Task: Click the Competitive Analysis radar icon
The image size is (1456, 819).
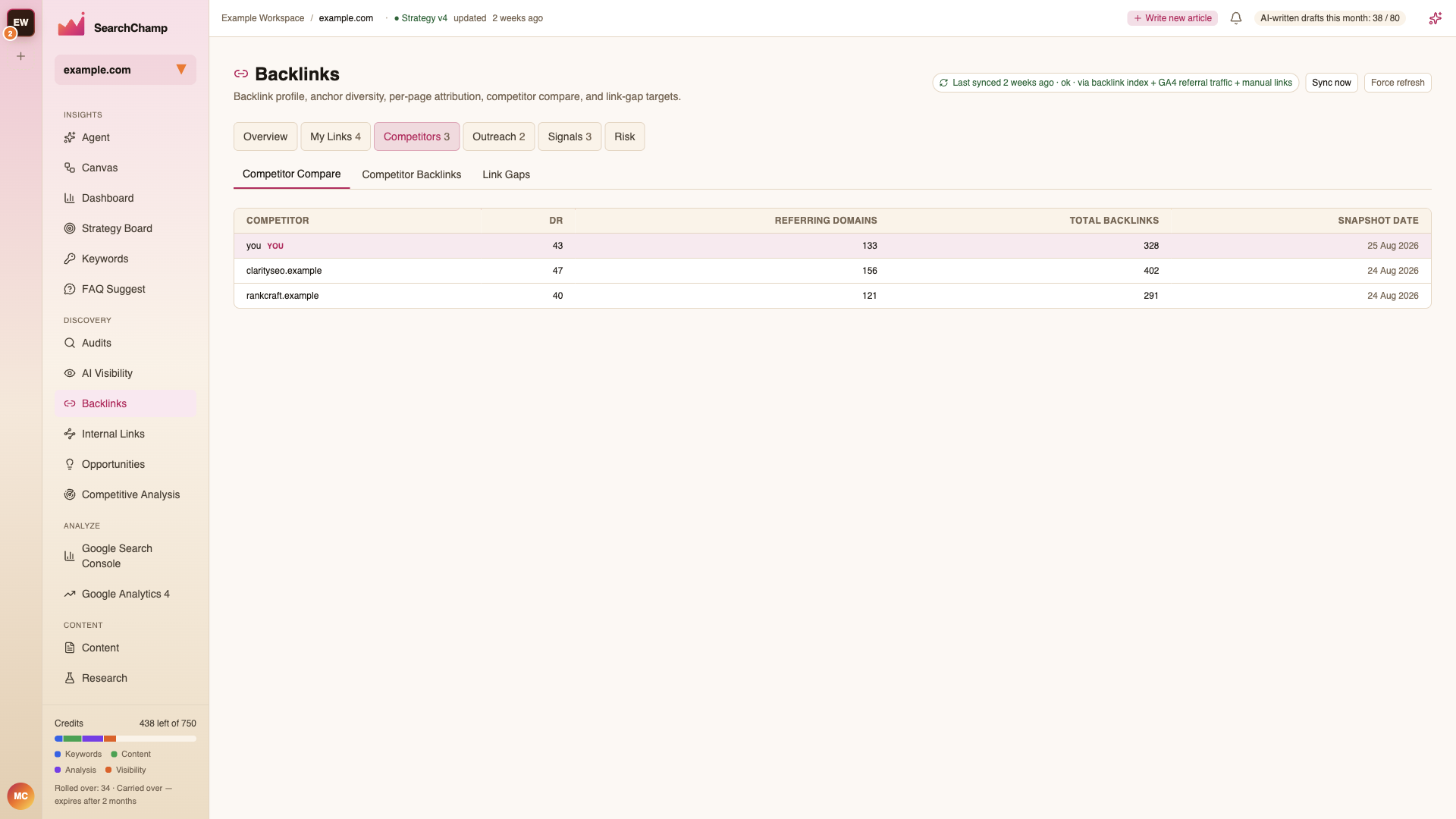Action: pyautogui.click(x=70, y=494)
